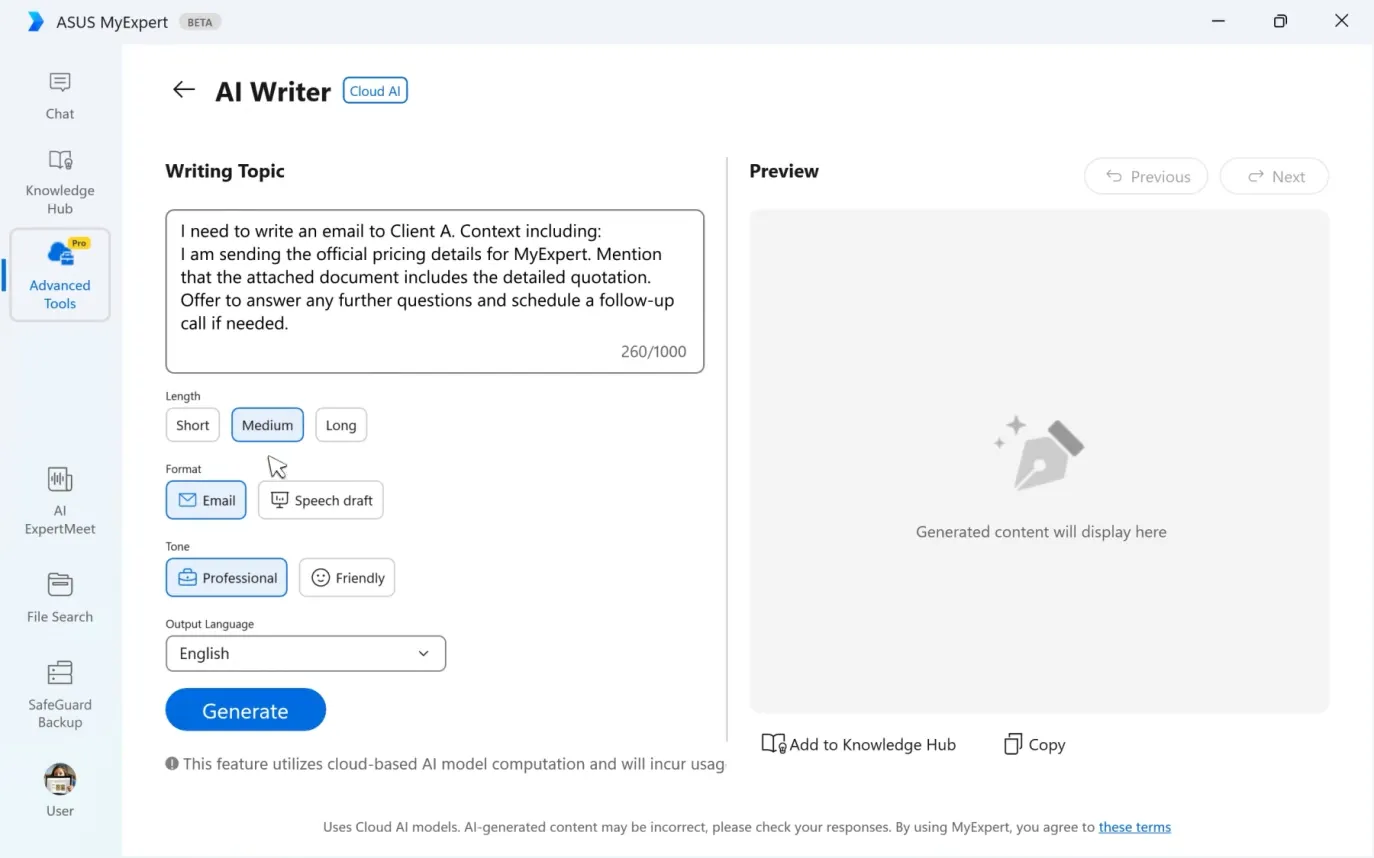Open Knowledge Hub from the sidebar

click(x=60, y=182)
